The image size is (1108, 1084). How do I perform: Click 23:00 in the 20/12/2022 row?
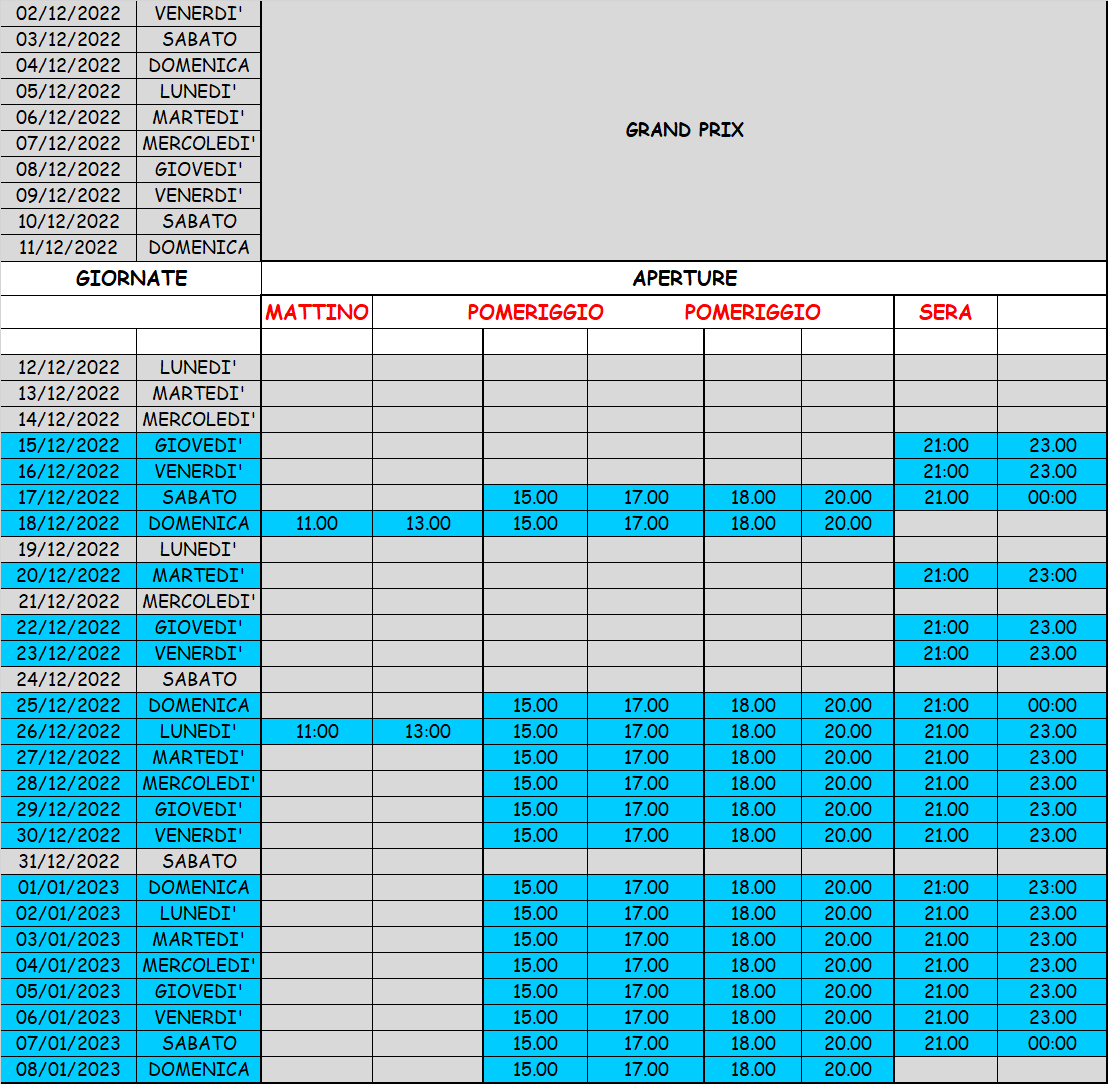coord(1052,575)
